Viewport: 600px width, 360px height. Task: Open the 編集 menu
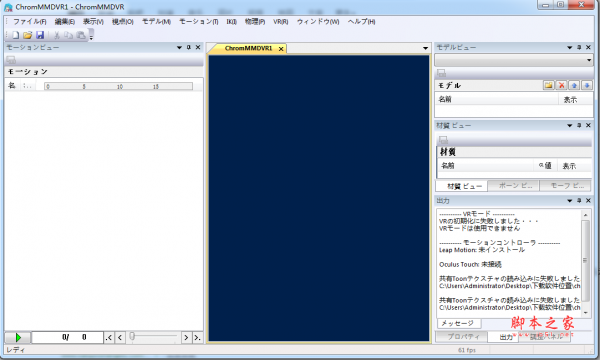tap(65, 22)
